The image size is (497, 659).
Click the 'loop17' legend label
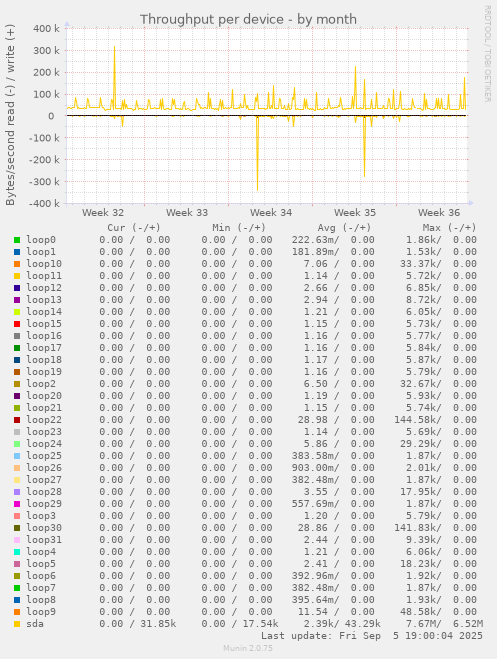click(x=44, y=348)
